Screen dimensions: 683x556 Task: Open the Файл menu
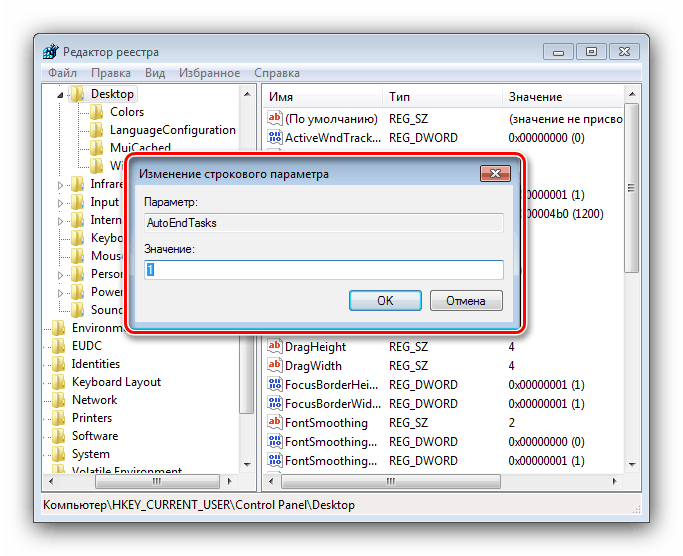click(x=62, y=73)
